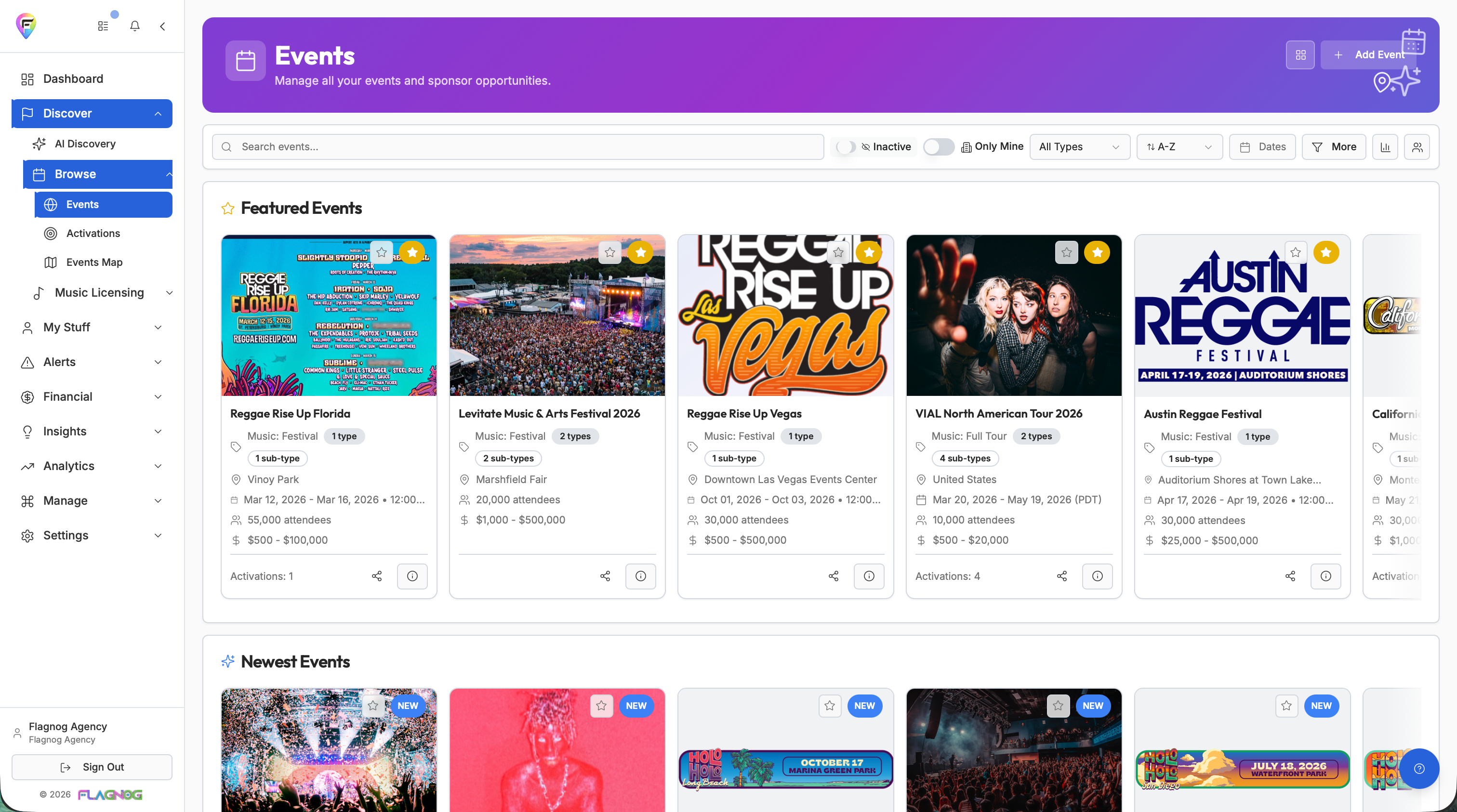
Task: Open the blue help button at the bottom right
Action: [1418, 768]
